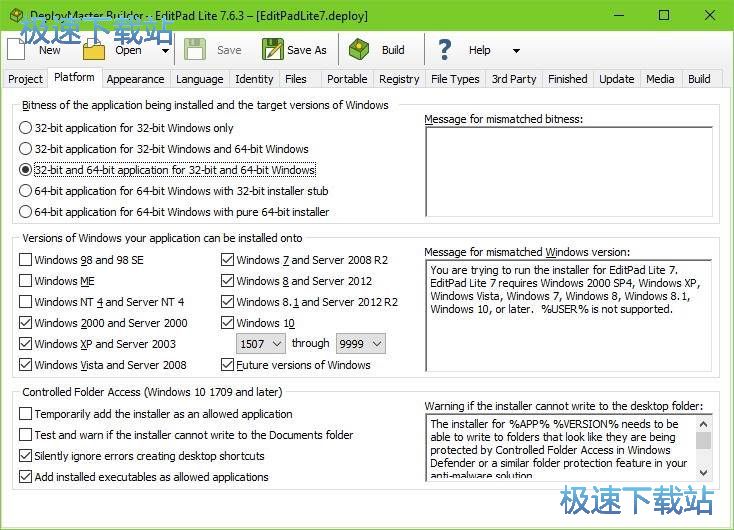
Task: Go to the 3rd Party tab
Action: point(514,79)
